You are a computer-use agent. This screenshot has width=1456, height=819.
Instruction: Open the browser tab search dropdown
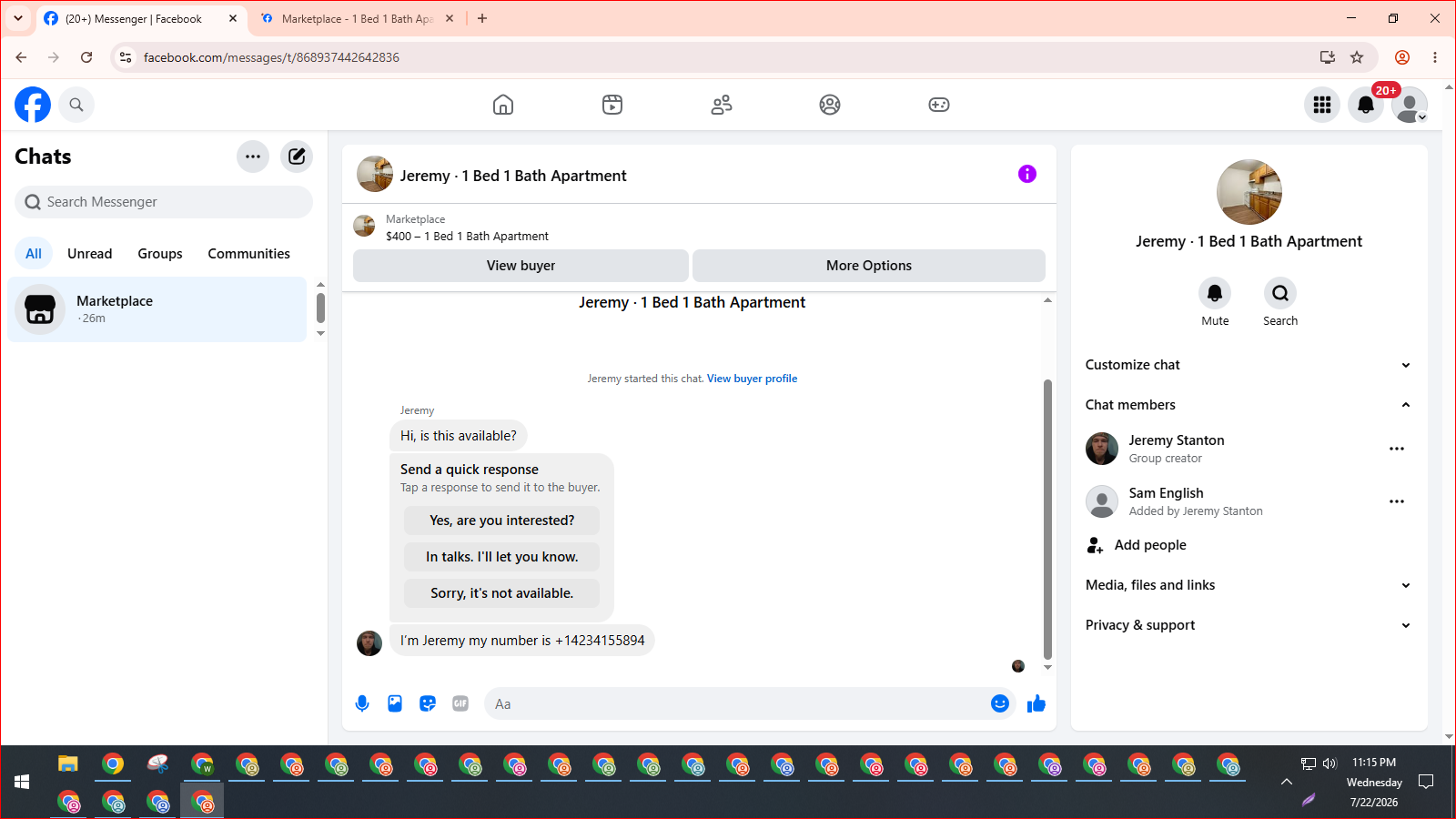(18, 18)
